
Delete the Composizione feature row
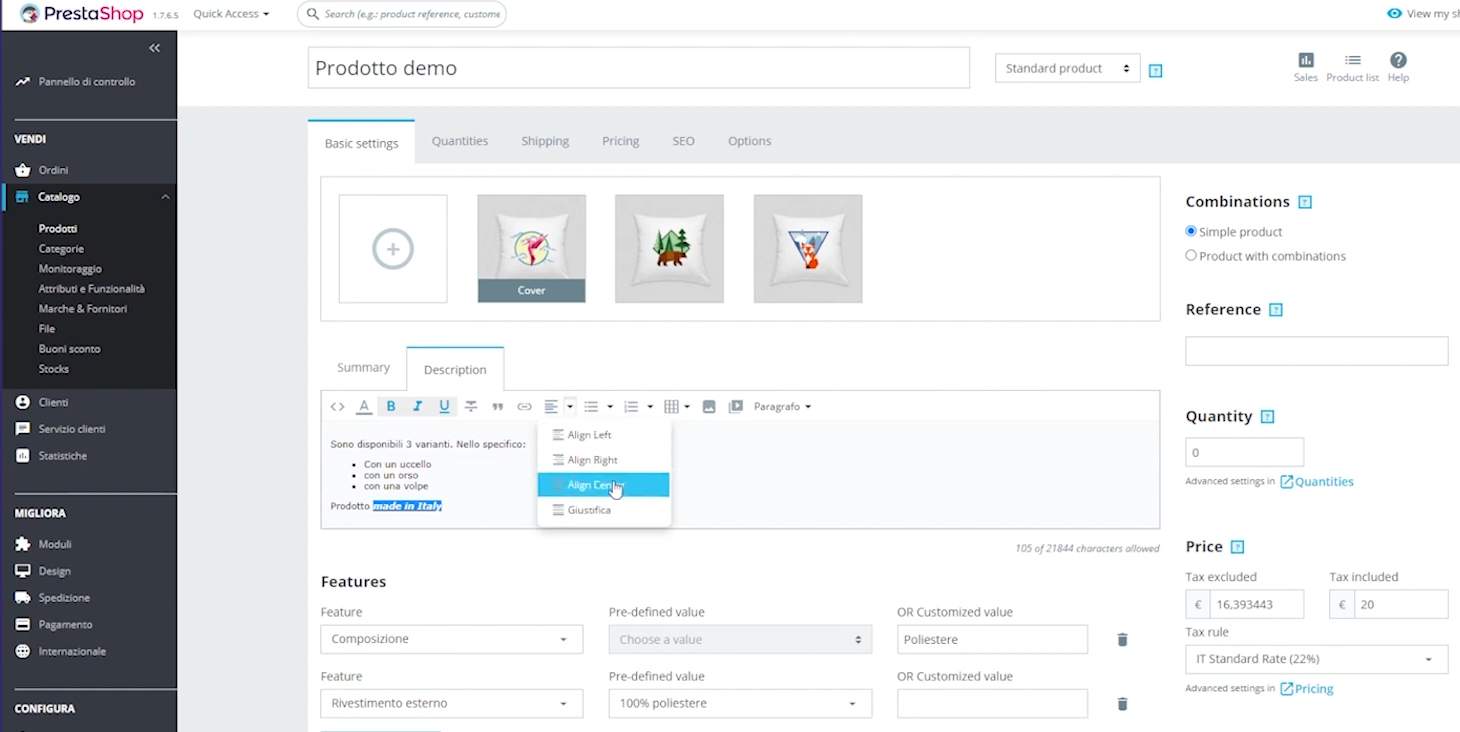[x=1122, y=640]
